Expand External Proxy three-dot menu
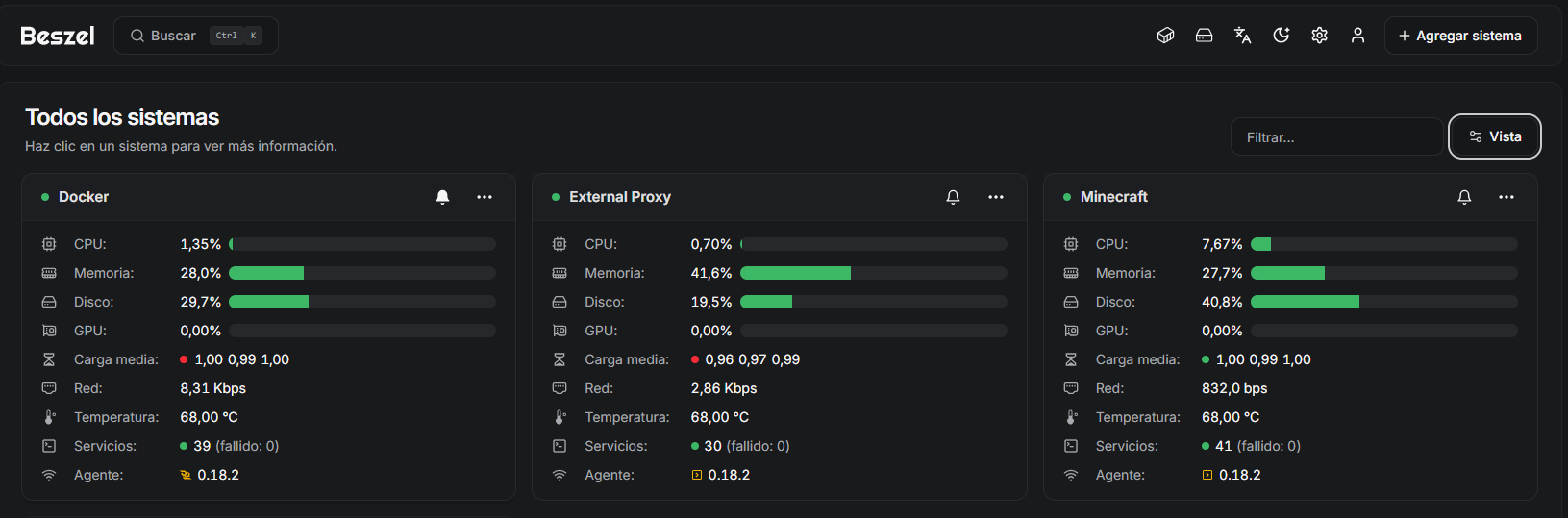 tap(996, 197)
